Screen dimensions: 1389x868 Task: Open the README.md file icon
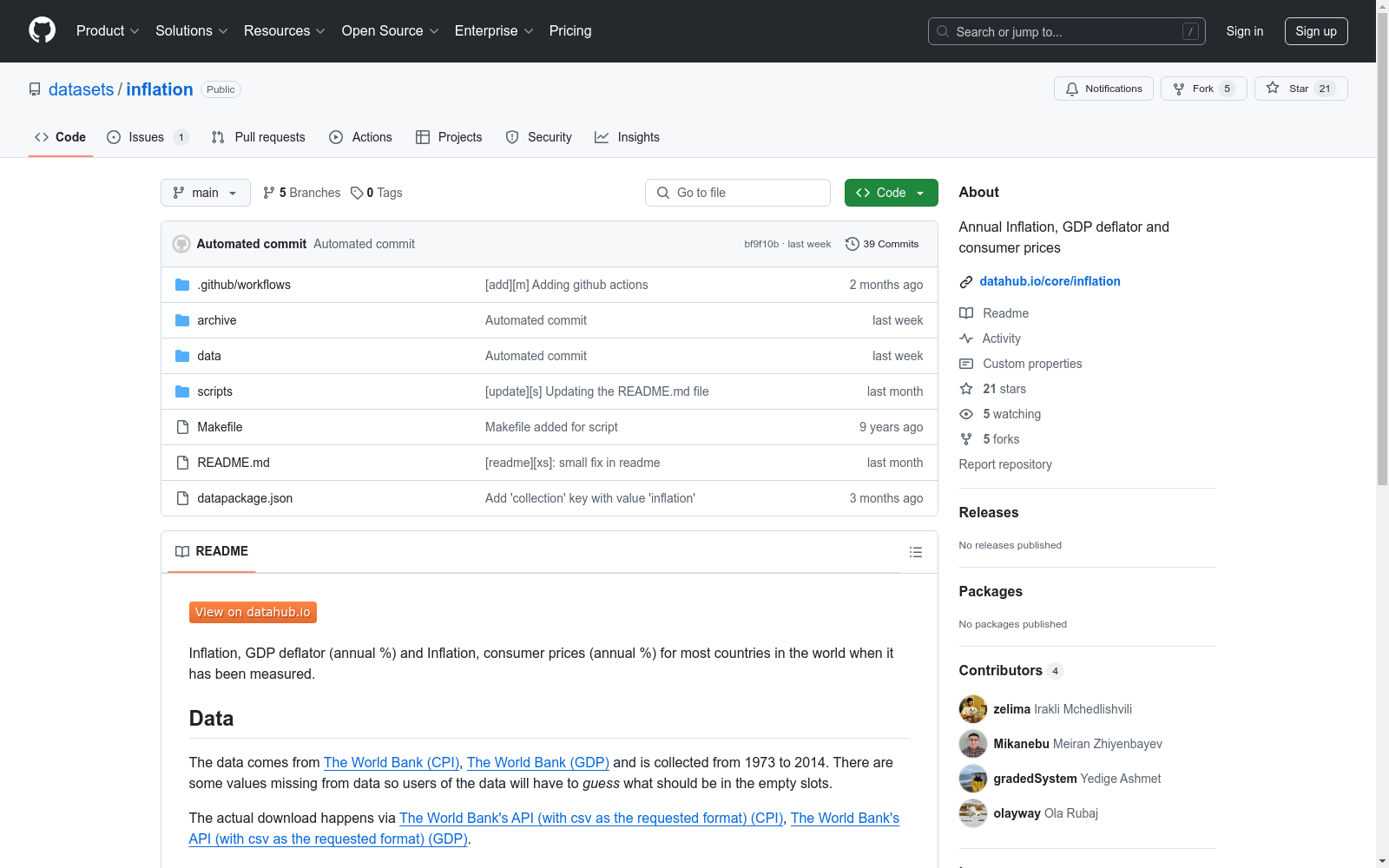(182, 463)
